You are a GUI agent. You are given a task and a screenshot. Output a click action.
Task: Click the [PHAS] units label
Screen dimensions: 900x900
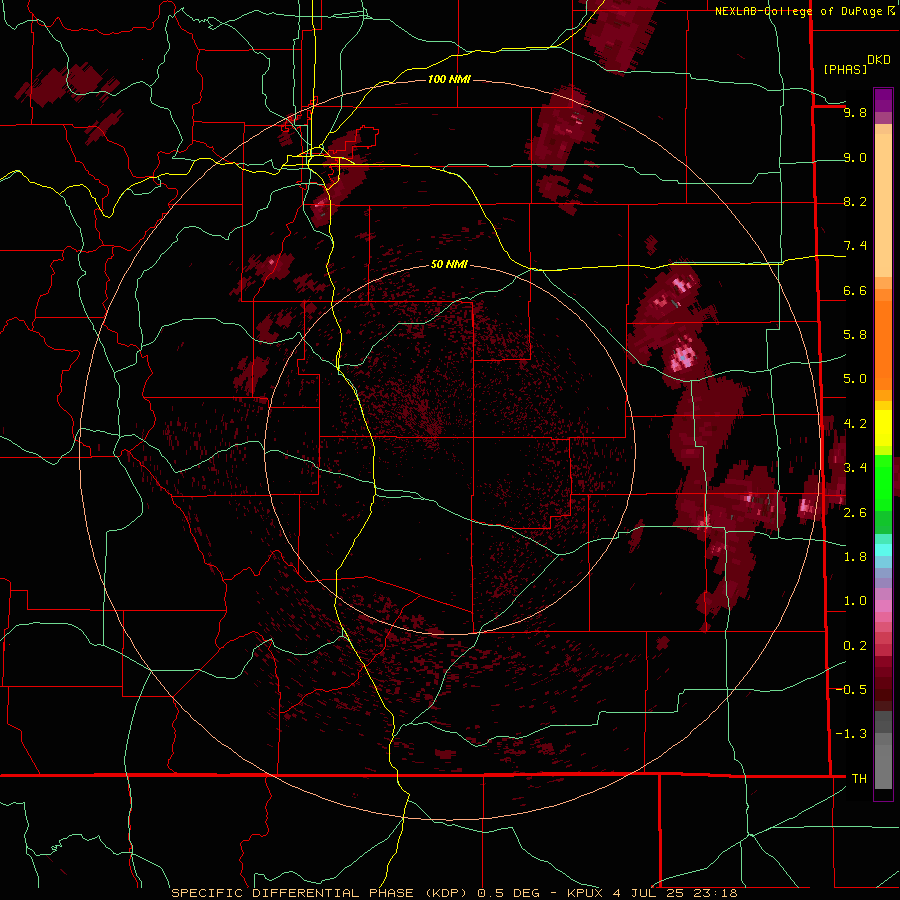click(845, 69)
